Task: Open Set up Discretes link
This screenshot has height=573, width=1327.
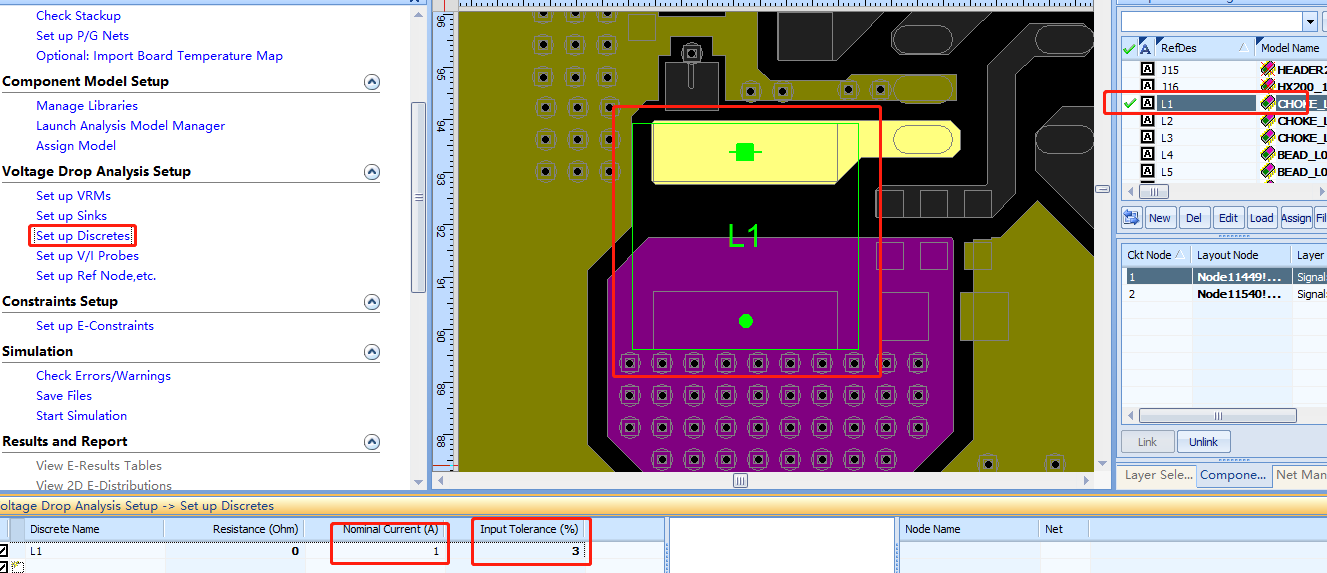Action: point(83,236)
